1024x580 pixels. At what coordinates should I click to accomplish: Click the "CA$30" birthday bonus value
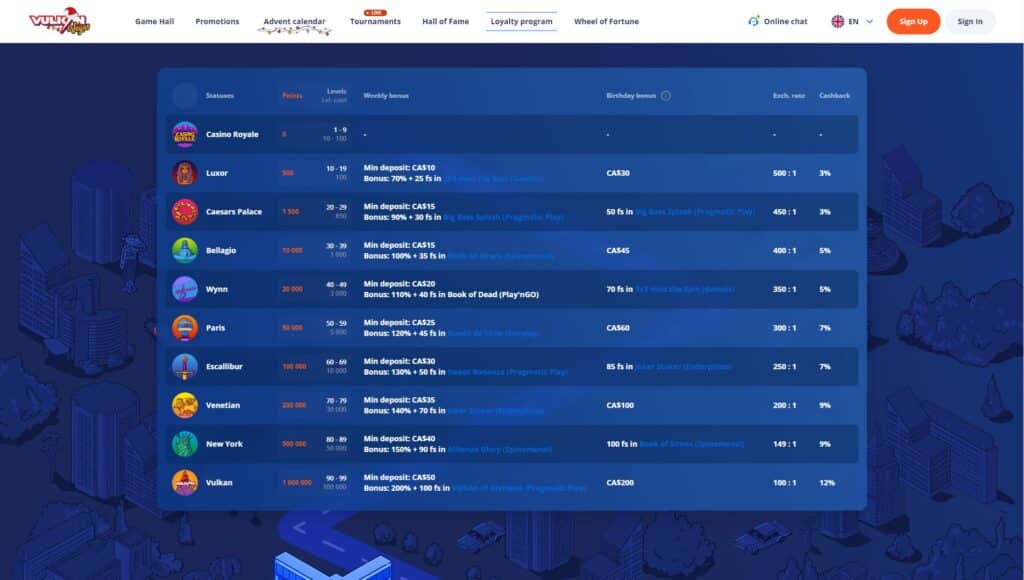[x=618, y=173]
